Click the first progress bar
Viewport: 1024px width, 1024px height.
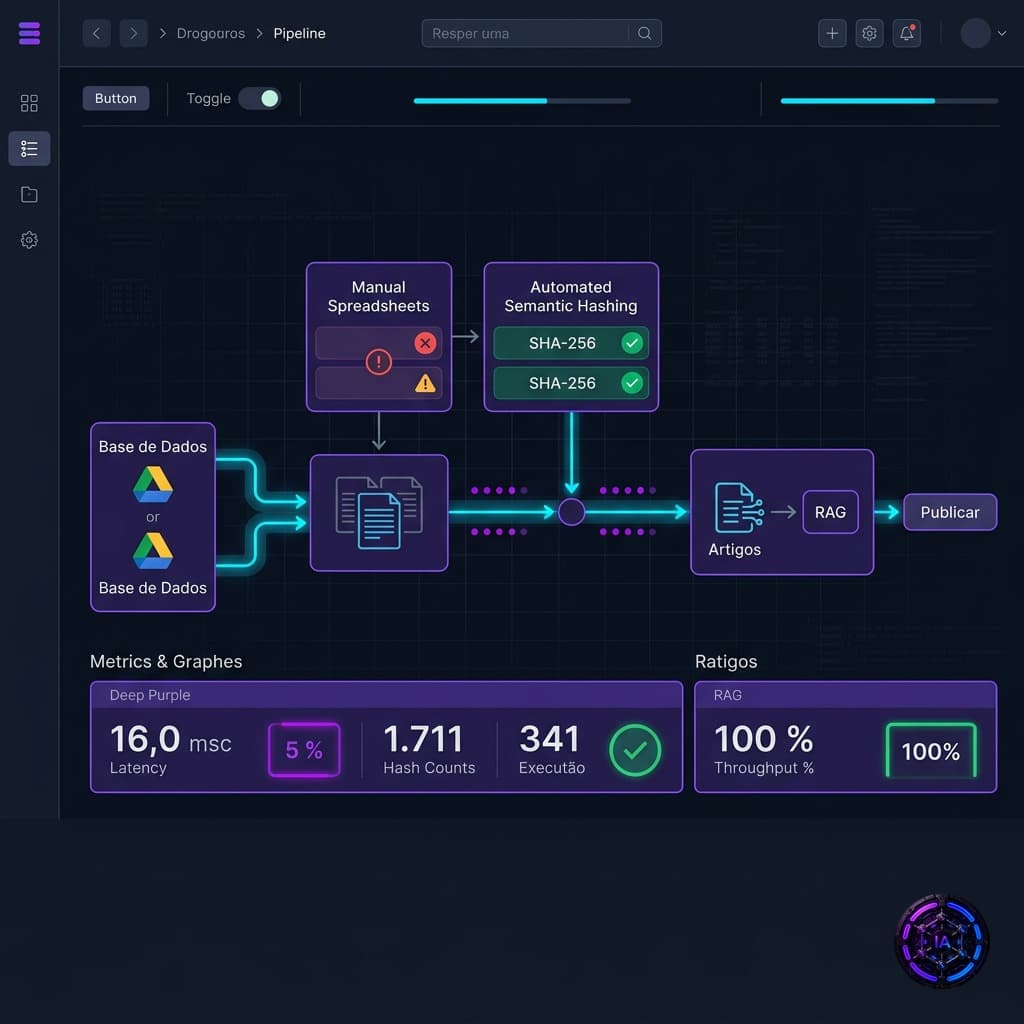click(x=522, y=101)
